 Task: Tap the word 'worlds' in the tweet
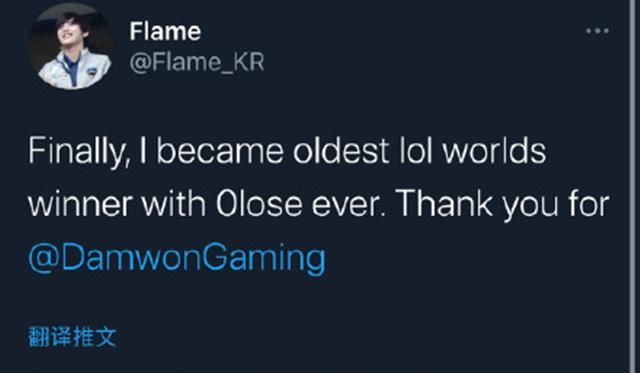(494, 151)
